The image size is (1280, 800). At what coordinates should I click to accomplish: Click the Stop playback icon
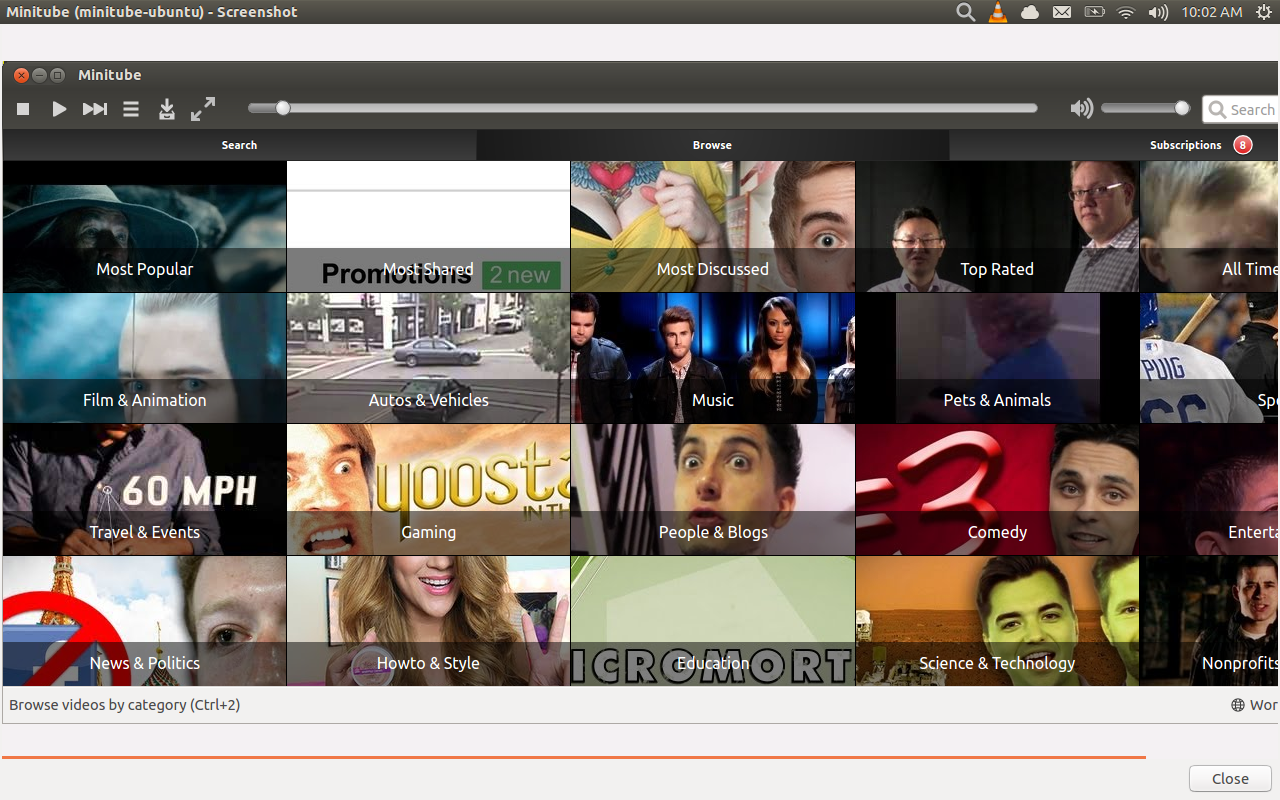click(x=23, y=109)
